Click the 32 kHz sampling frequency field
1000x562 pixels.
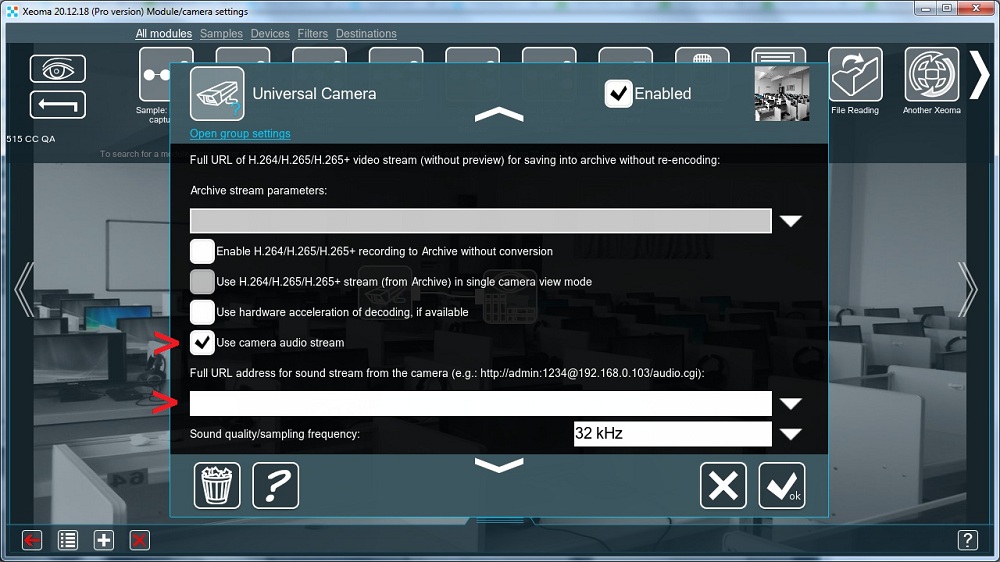pos(673,434)
